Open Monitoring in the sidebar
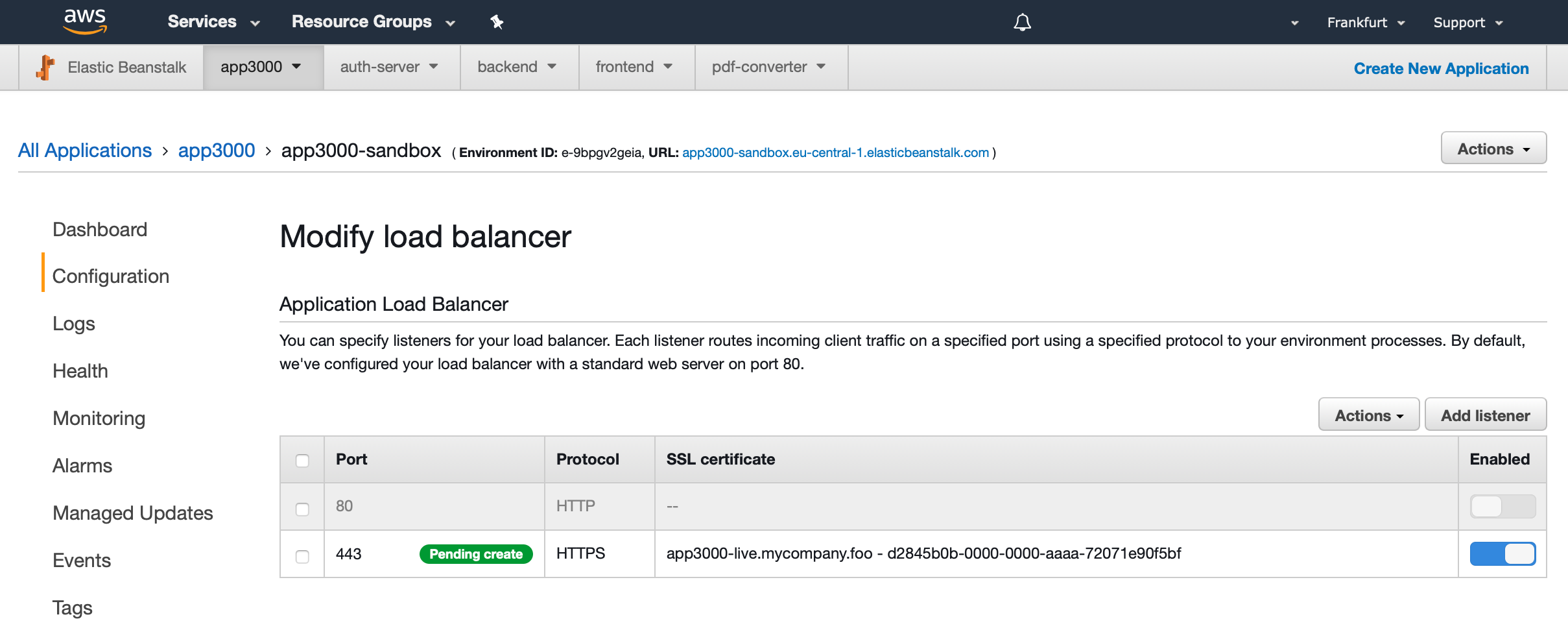This screenshot has height=619, width=1568. (x=99, y=419)
